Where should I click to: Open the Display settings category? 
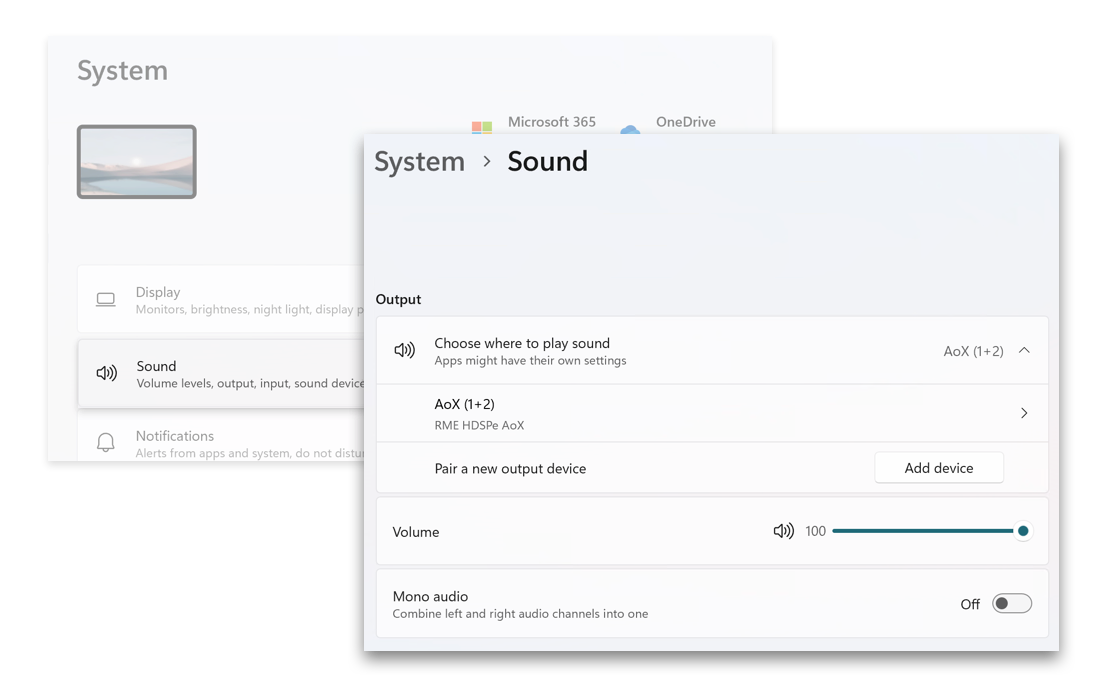click(x=158, y=292)
